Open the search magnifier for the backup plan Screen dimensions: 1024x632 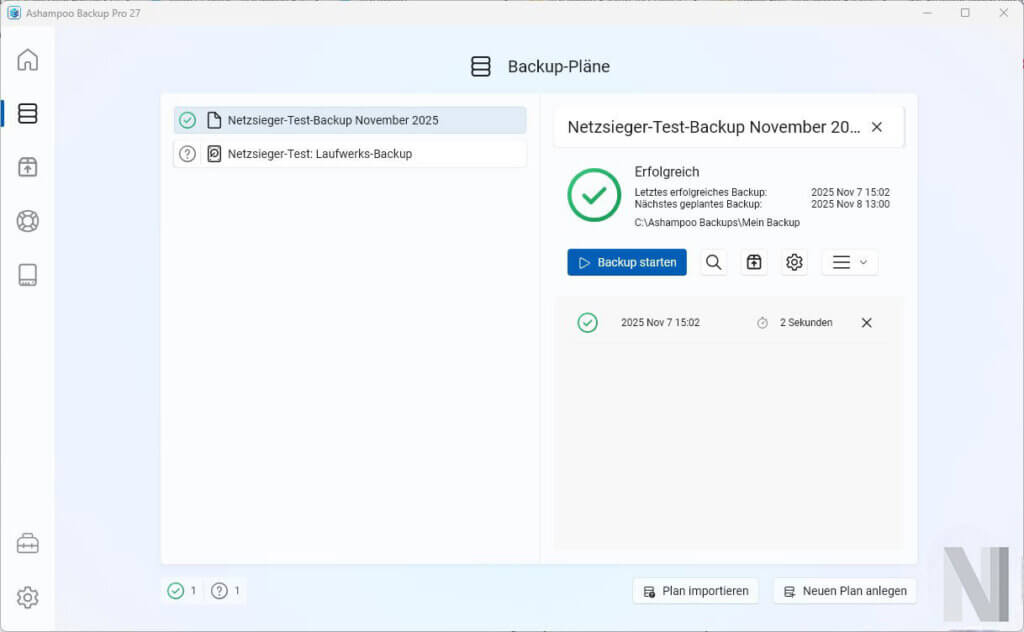point(713,262)
